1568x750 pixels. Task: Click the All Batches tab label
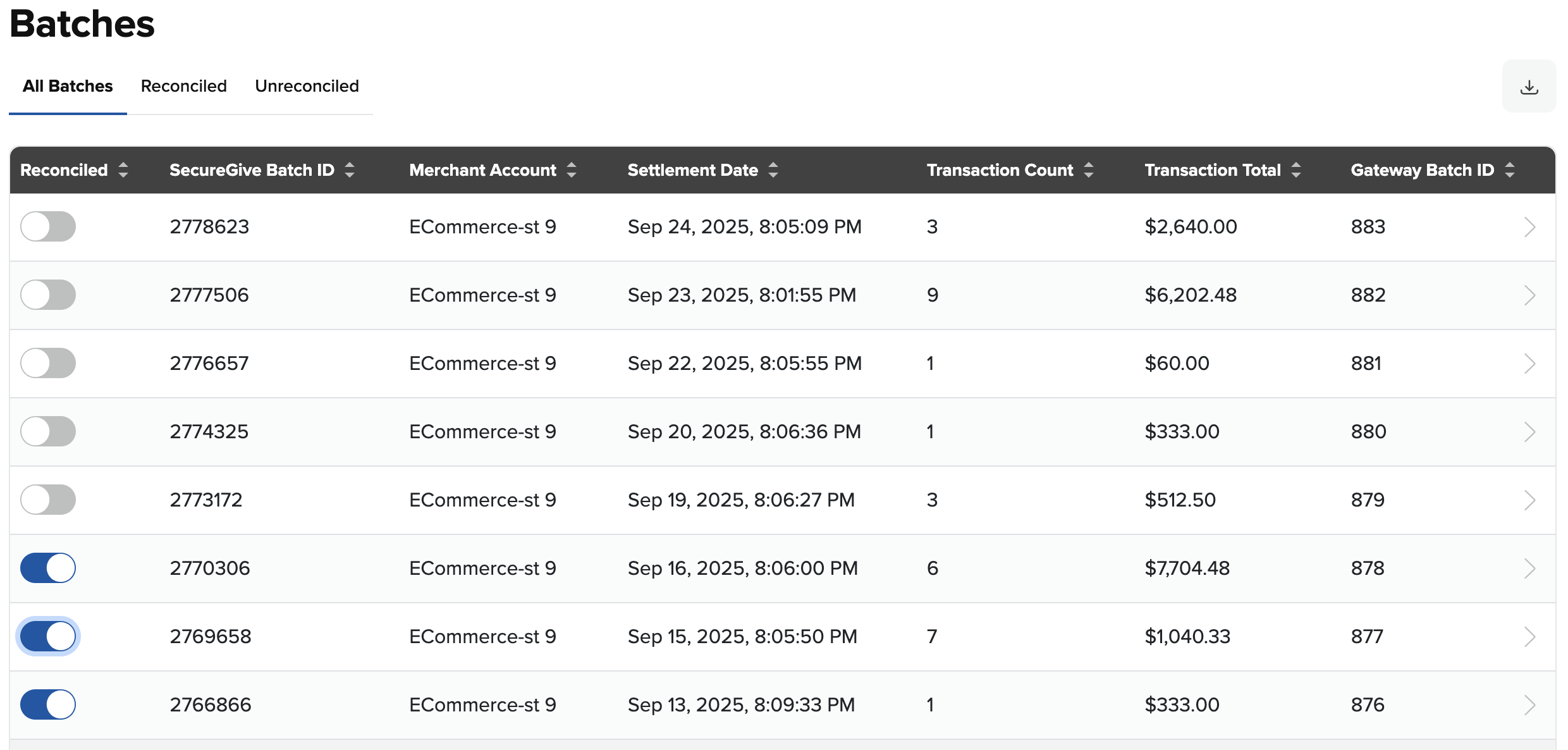click(x=68, y=86)
